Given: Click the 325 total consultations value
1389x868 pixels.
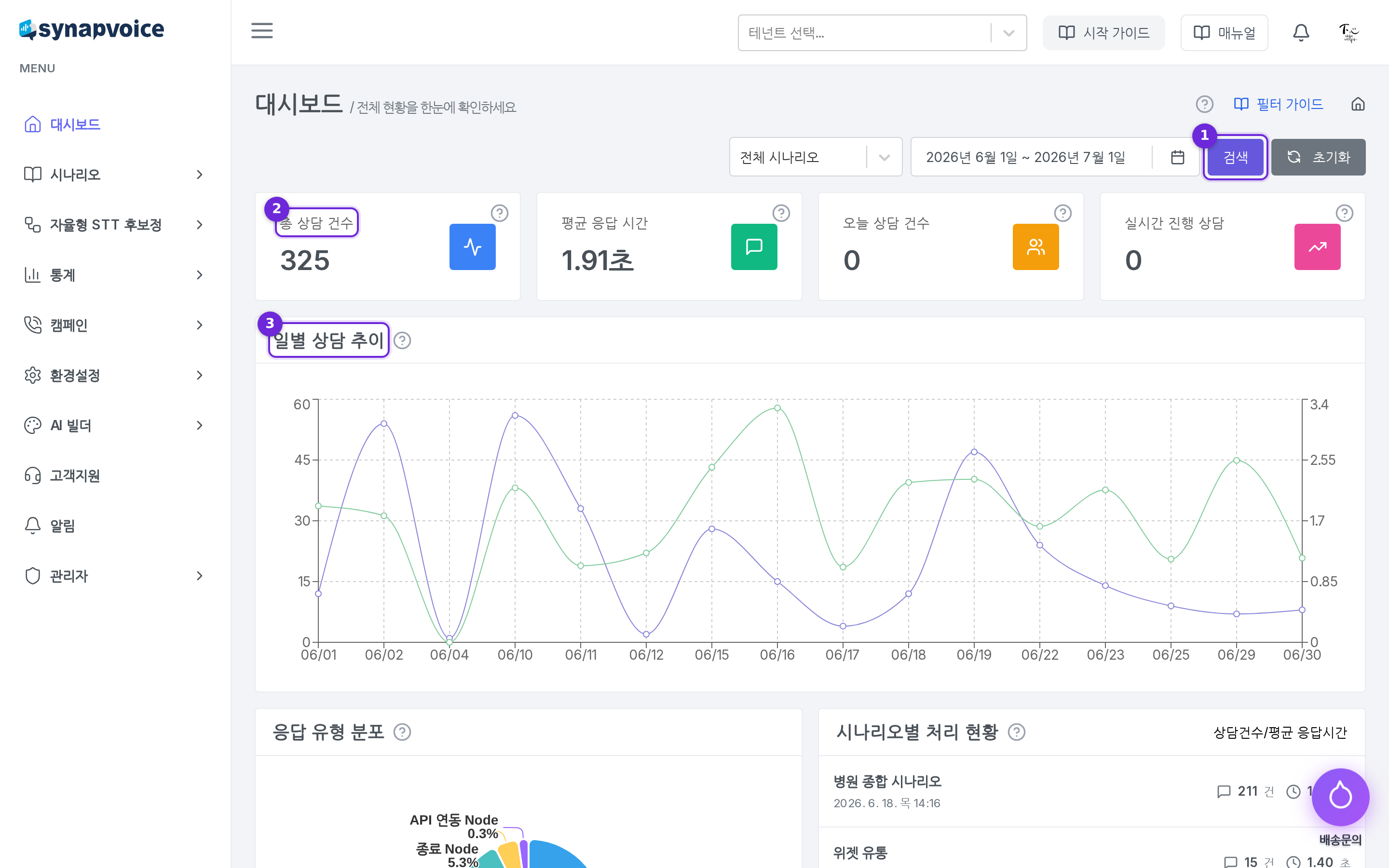Looking at the screenshot, I should pos(305,260).
